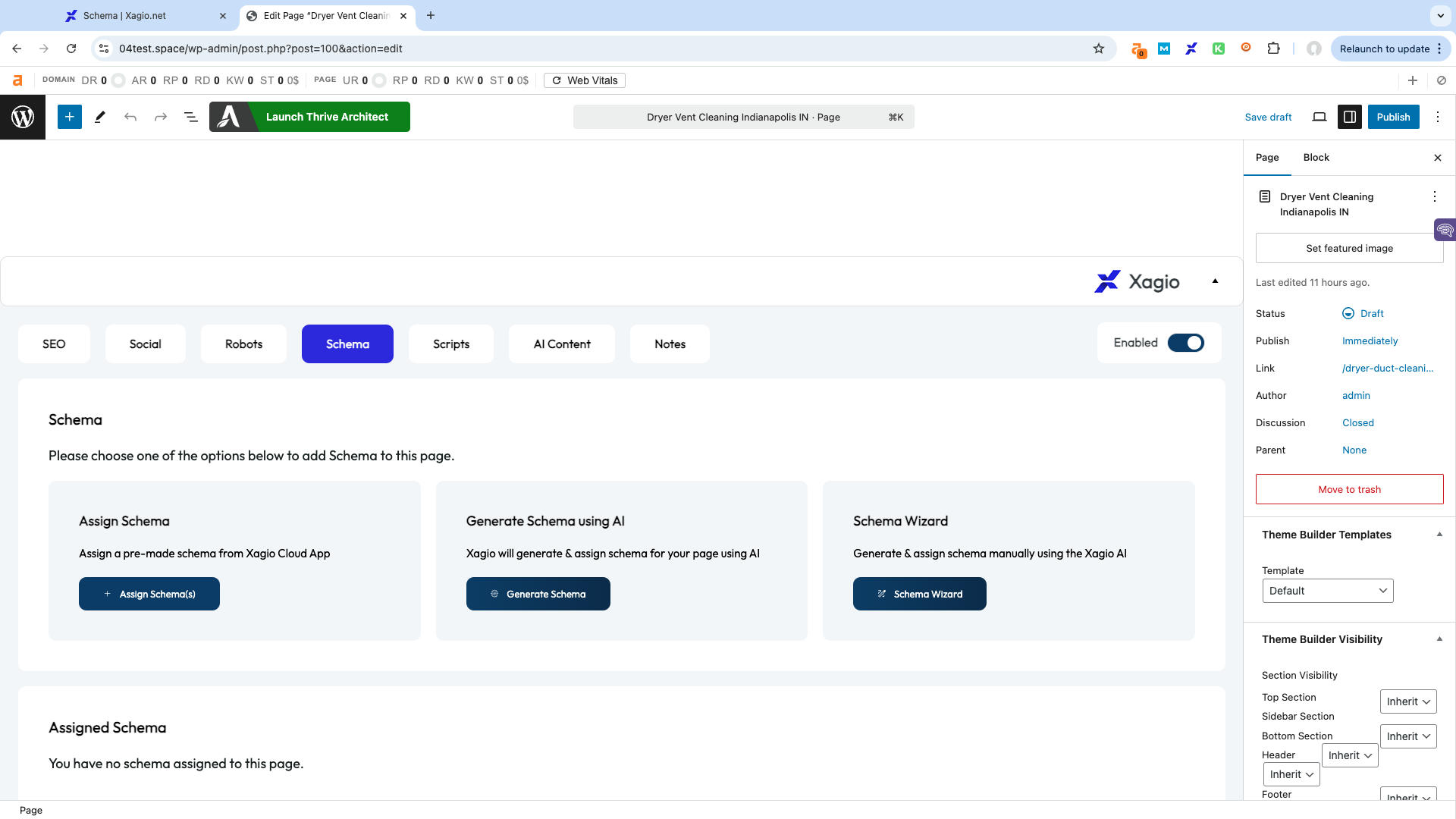Image resolution: width=1456 pixels, height=819 pixels.
Task: Switch to the Social tab
Action: [146, 344]
